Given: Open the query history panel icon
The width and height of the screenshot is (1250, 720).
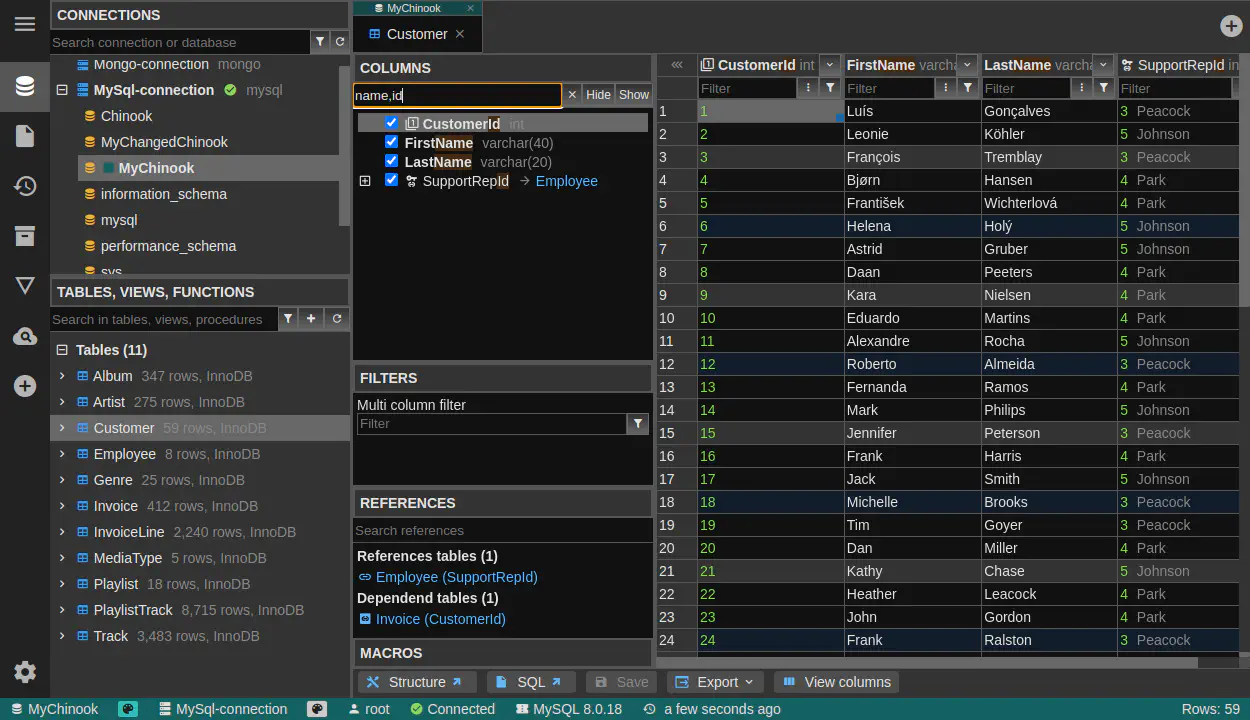Looking at the screenshot, I should coord(25,186).
